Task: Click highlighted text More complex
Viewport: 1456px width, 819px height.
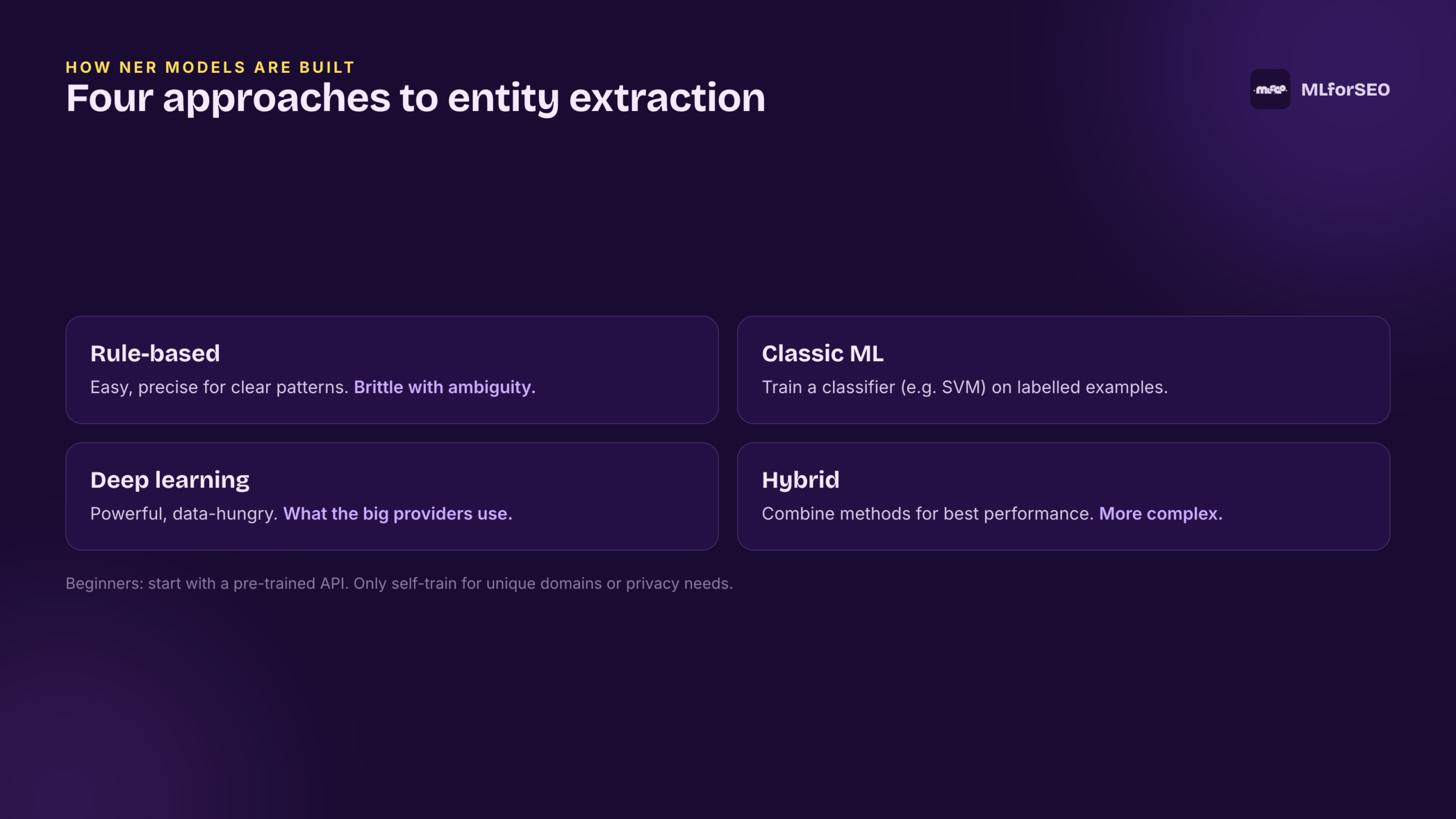Action: pos(1160,514)
